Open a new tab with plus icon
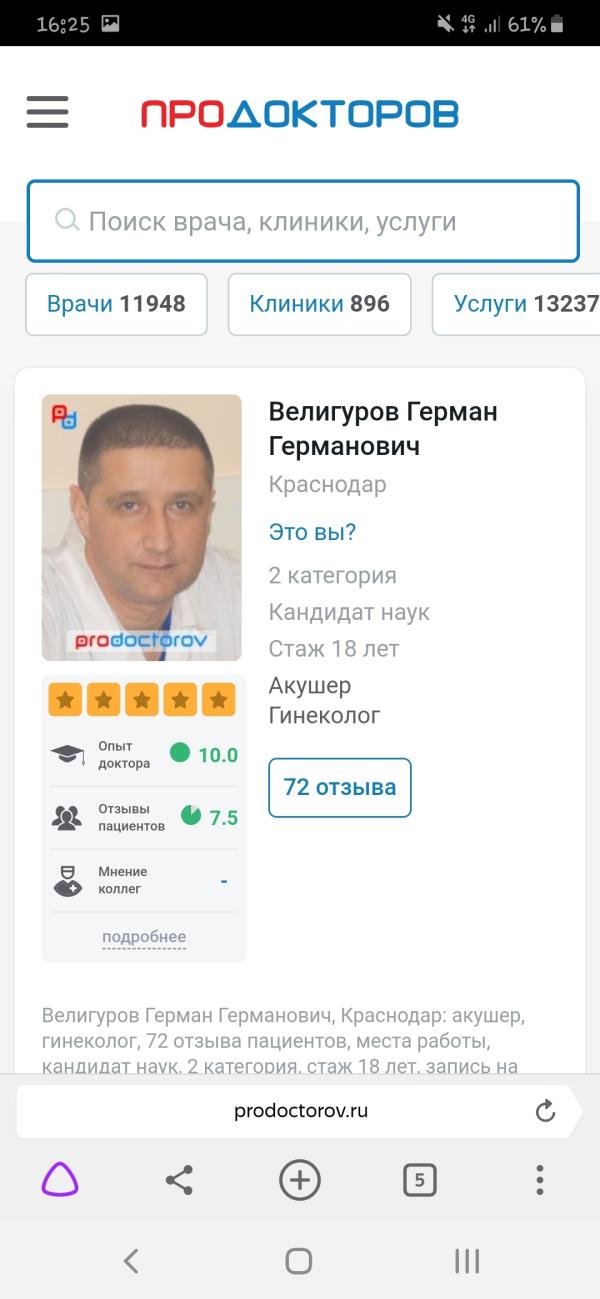Screen dimensions: 600x1299 [x=299, y=1180]
